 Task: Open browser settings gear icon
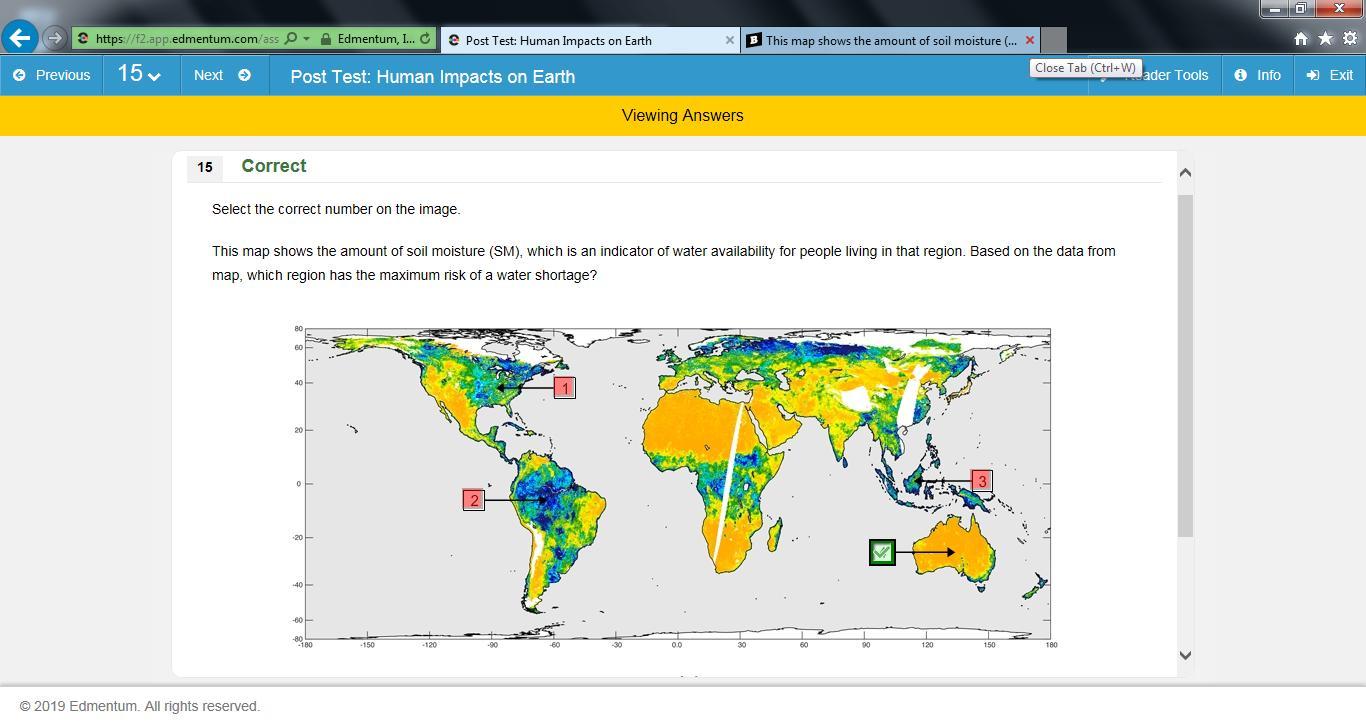point(1349,39)
